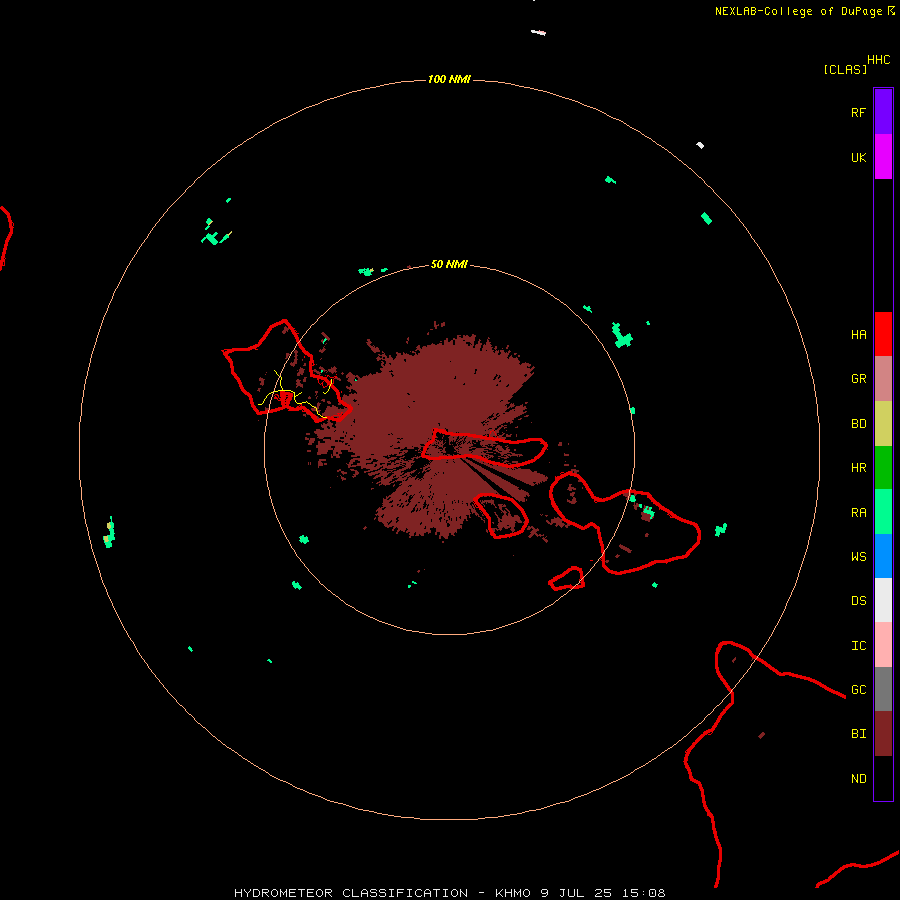Screen dimensions: 900x900
Task: Click the UK magenta legend swatch
Action: (883, 157)
